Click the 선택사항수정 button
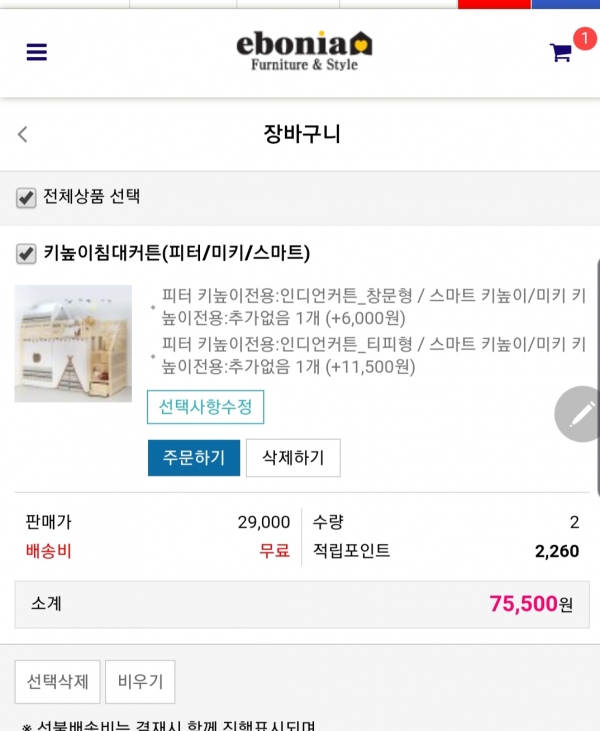Screen dimensions: 600x731 [x=205, y=407]
